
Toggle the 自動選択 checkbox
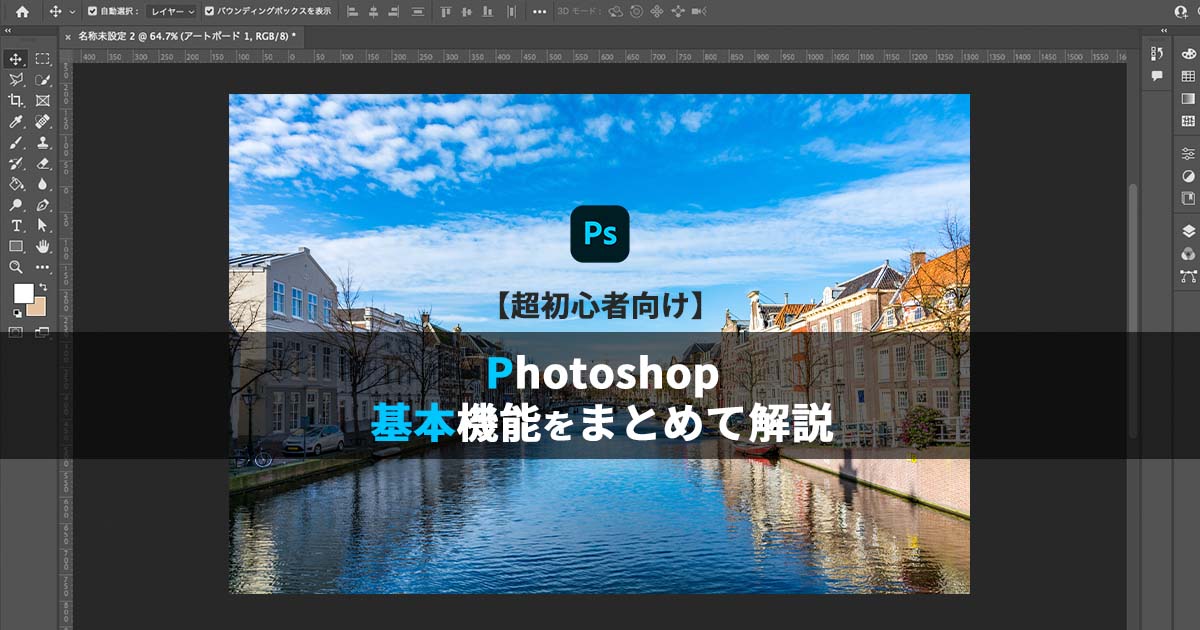[x=93, y=11]
